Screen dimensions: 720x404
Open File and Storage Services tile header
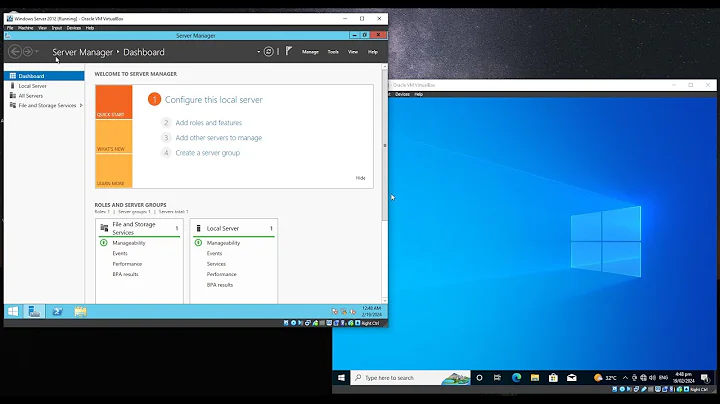coord(140,228)
